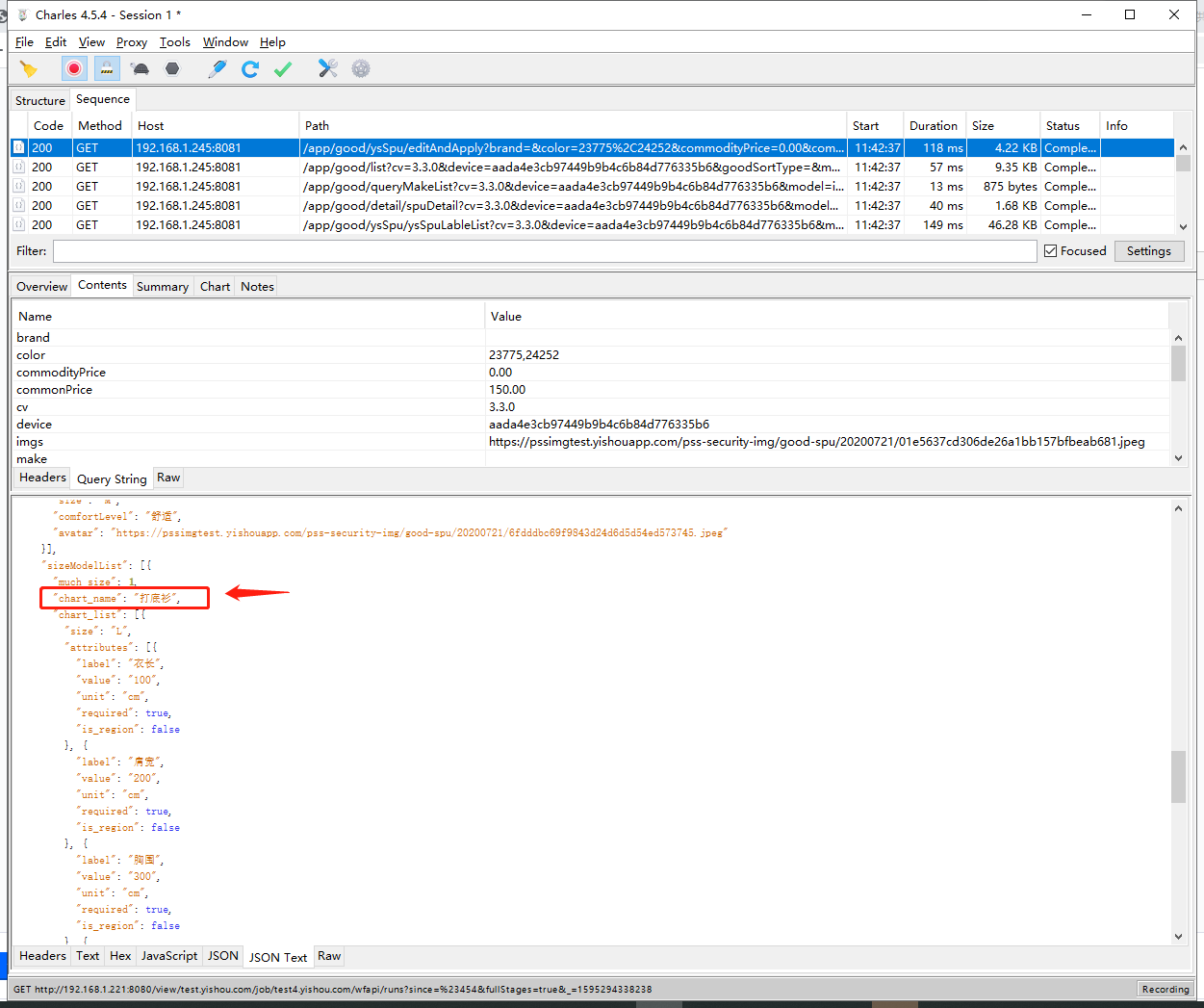Validate selected response with green checkmark
Viewport: 1204px width, 1008px height.
coord(283,68)
